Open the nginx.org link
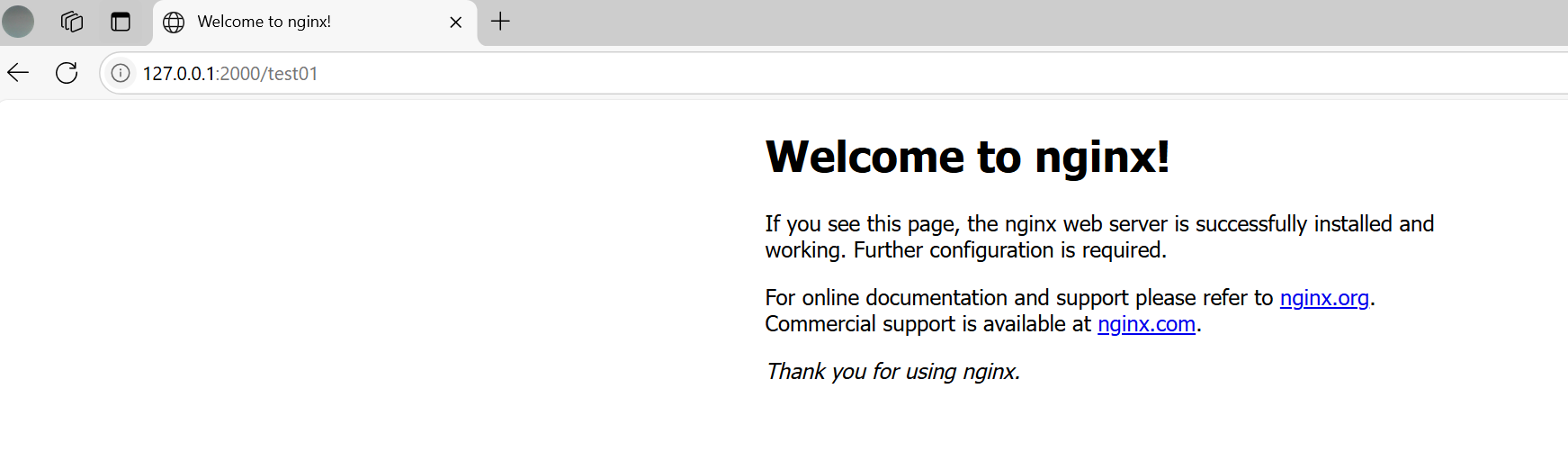Image resolution: width=1568 pixels, height=470 pixels. coord(1324,298)
